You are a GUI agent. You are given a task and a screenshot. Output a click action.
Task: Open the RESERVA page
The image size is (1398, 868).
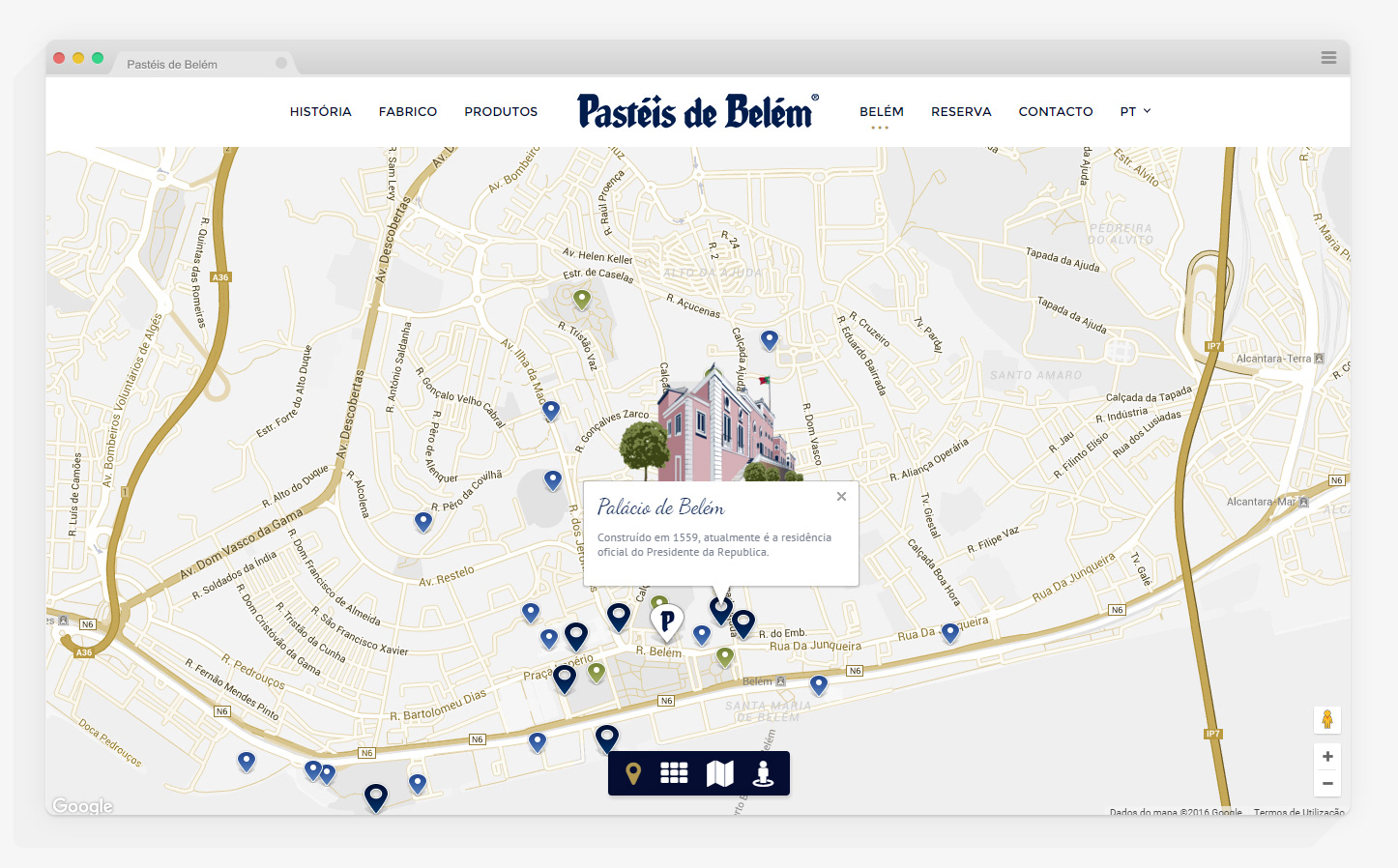pyautogui.click(x=961, y=111)
